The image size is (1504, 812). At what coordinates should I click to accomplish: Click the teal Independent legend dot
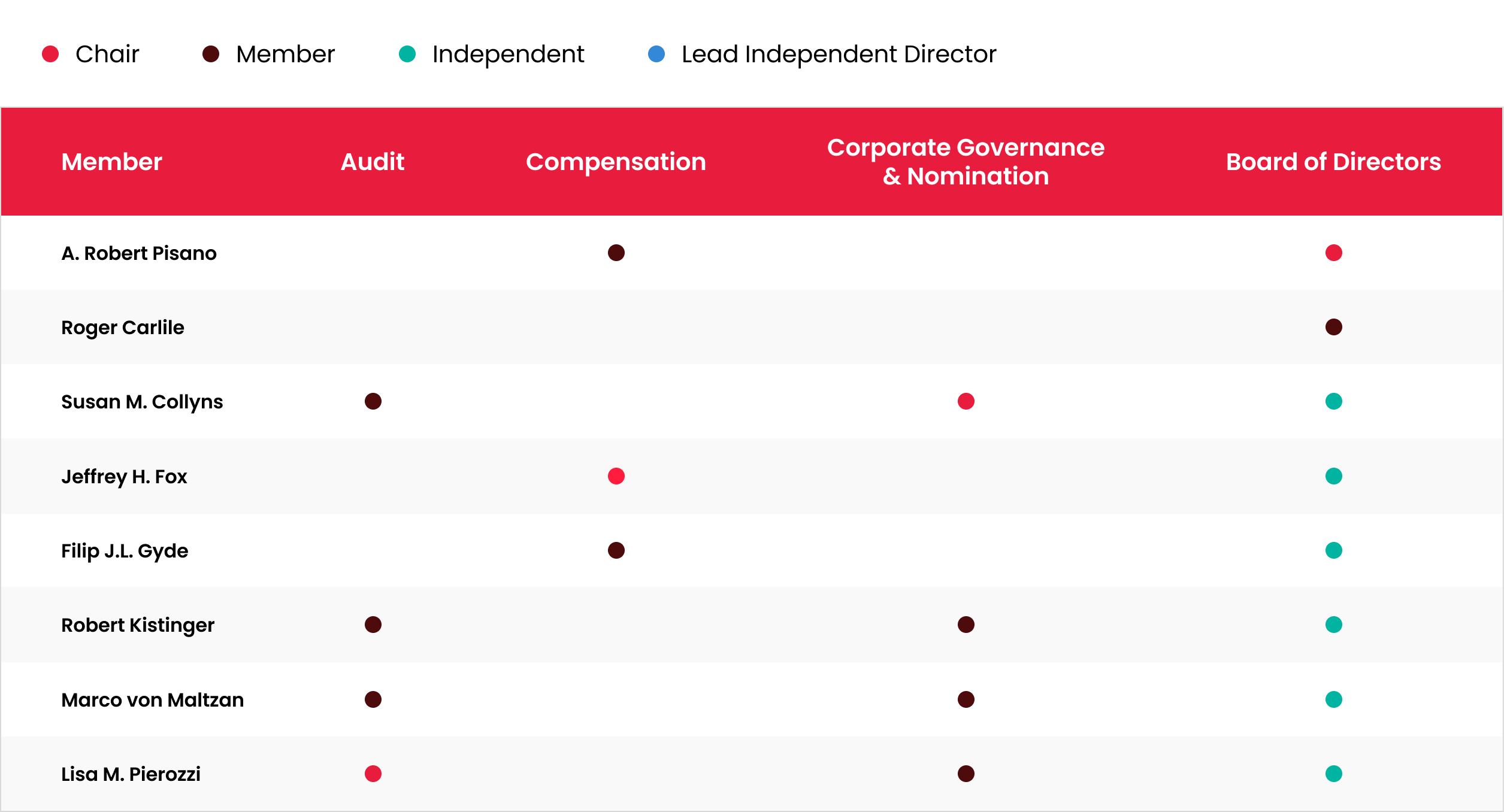407,54
